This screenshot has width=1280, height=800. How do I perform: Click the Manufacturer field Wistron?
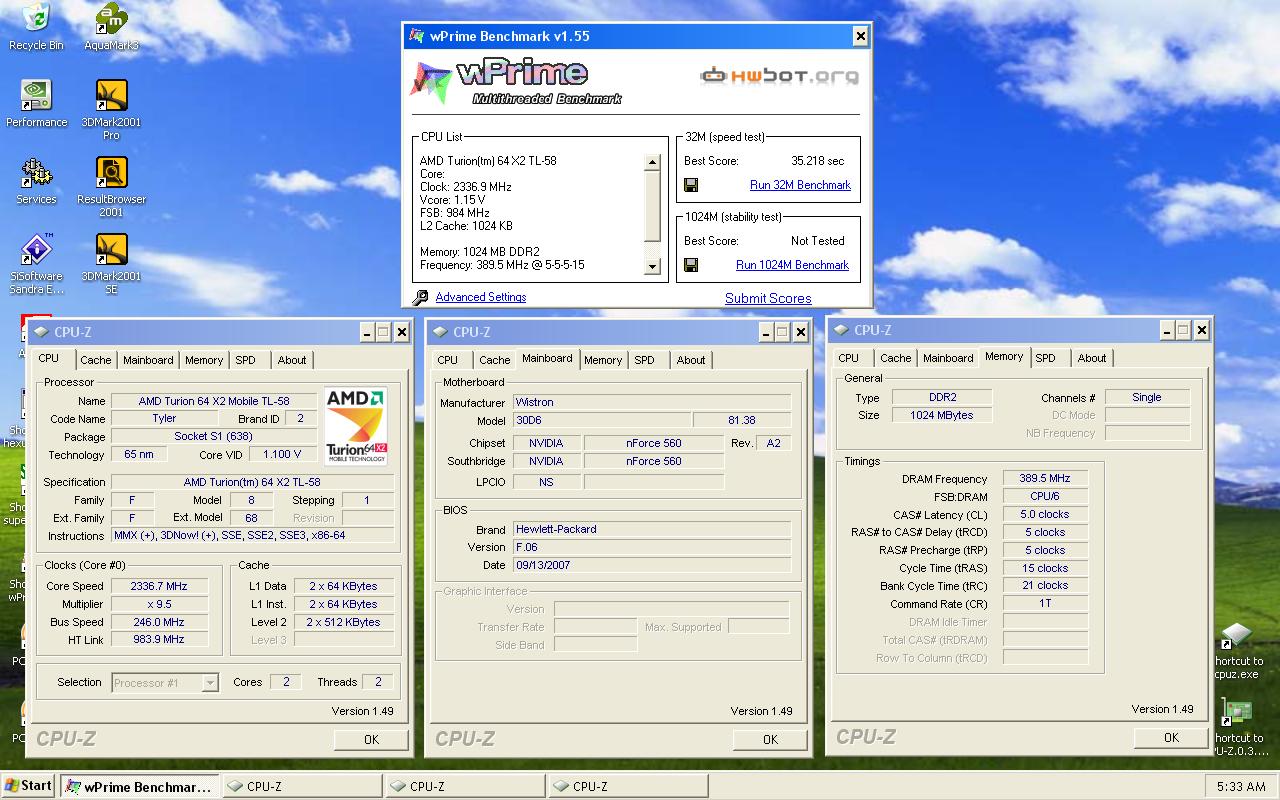(652, 402)
